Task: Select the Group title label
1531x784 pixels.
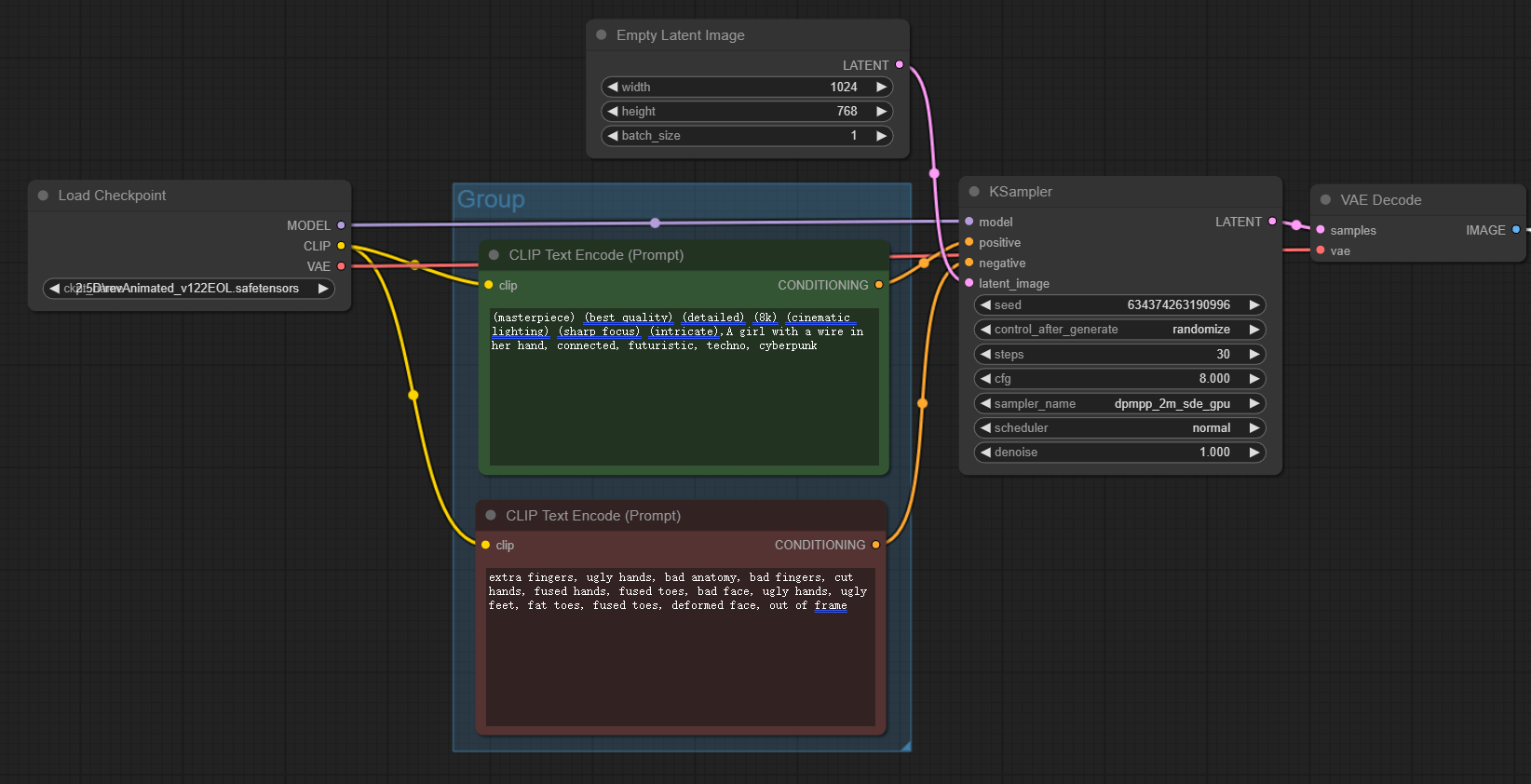Action: (x=491, y=199)
